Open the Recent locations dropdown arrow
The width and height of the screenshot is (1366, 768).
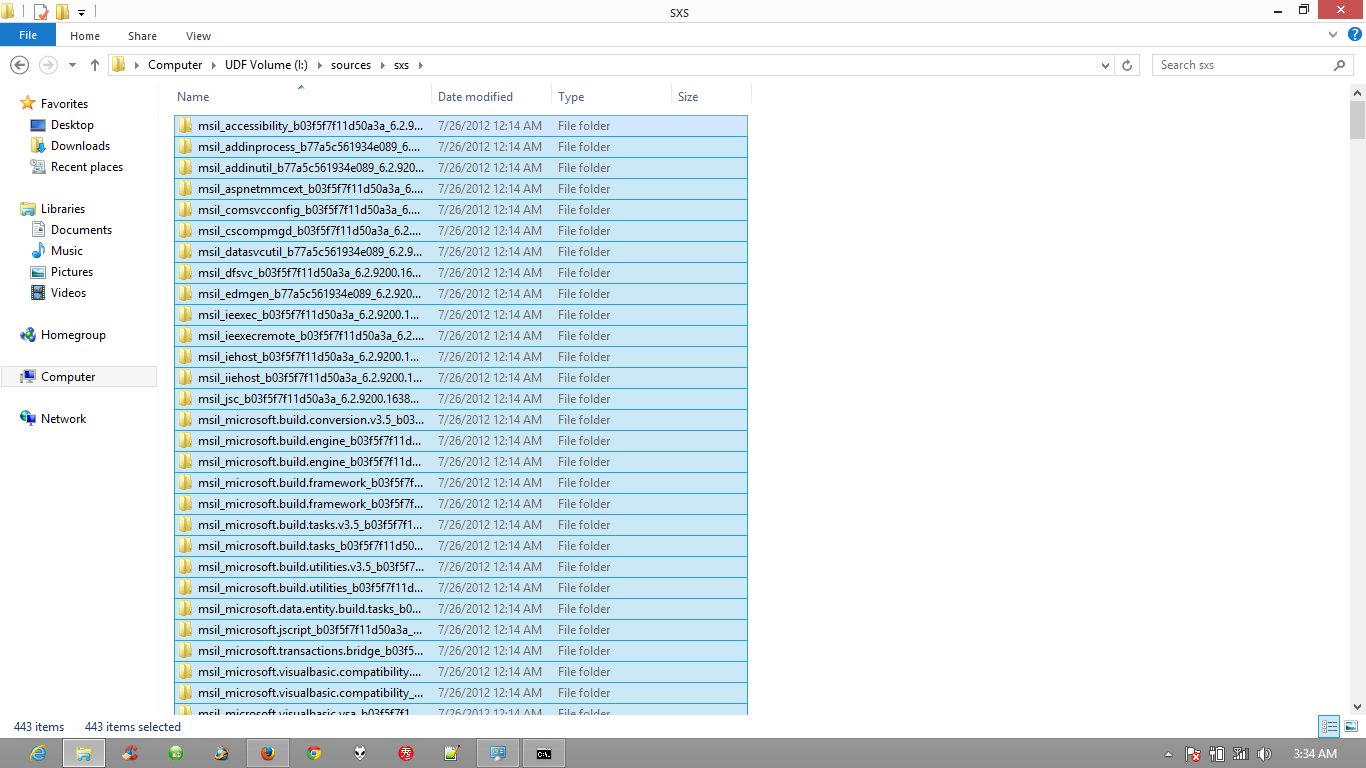click(x=72, y=65)
